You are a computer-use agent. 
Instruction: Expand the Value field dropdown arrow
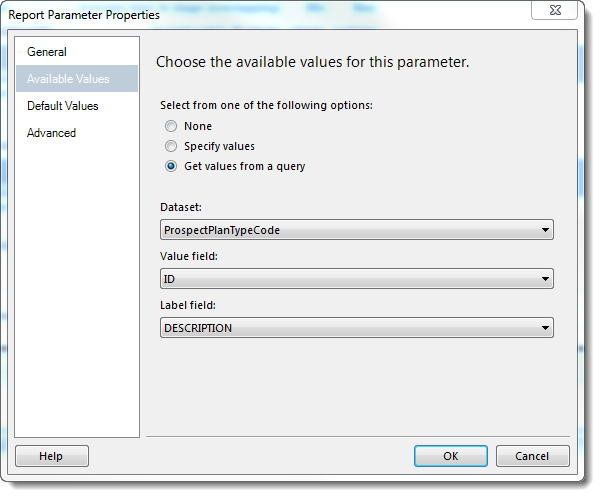[545, 279]
